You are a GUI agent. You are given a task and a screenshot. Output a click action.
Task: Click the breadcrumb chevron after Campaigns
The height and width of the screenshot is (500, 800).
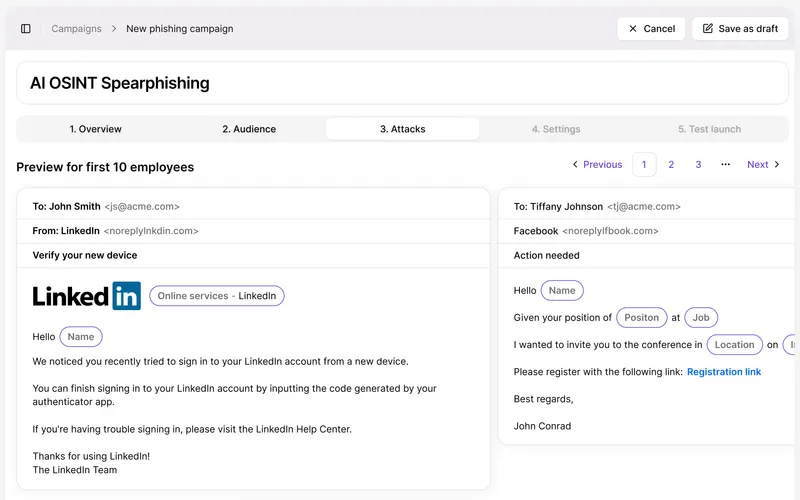pyautogui.click(x=114, y=29)
